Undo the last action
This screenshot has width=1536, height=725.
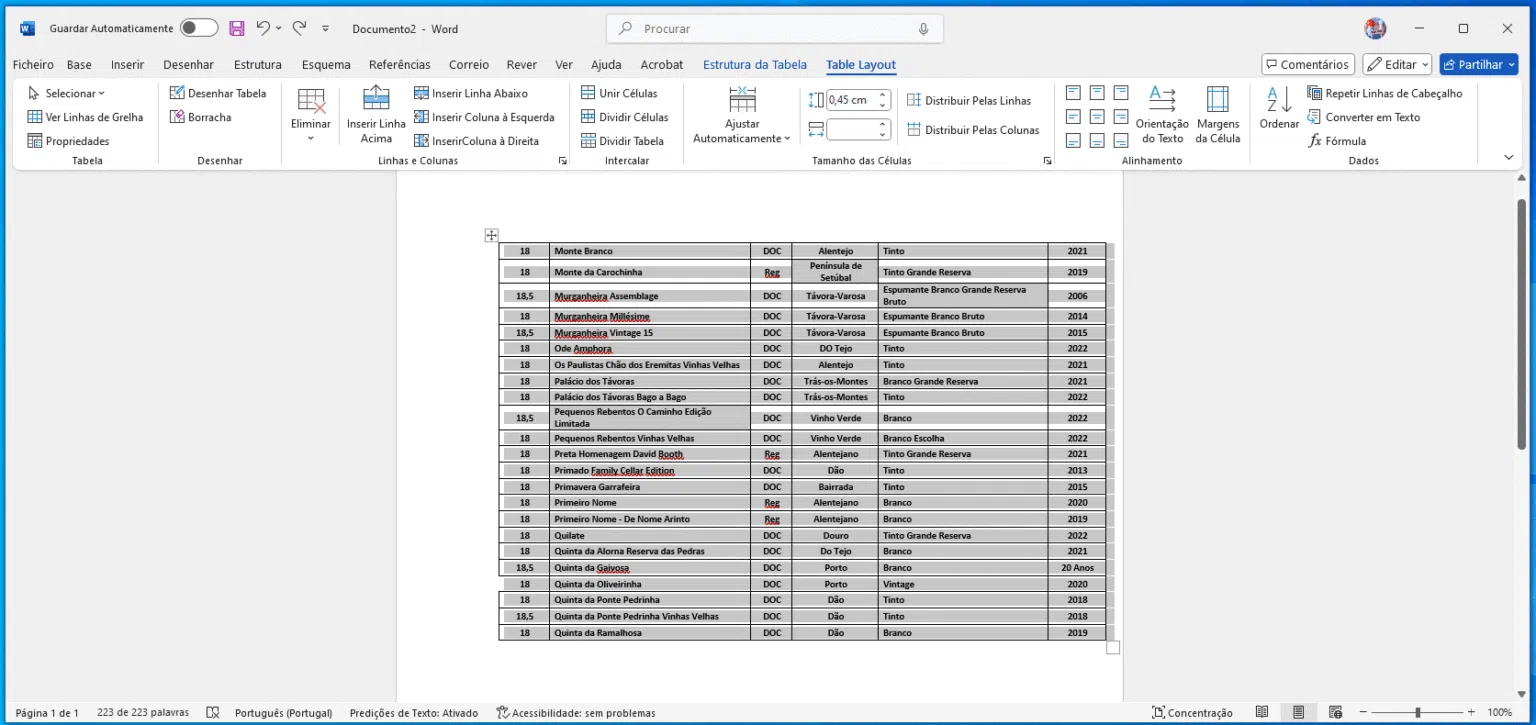pos(263,28)
